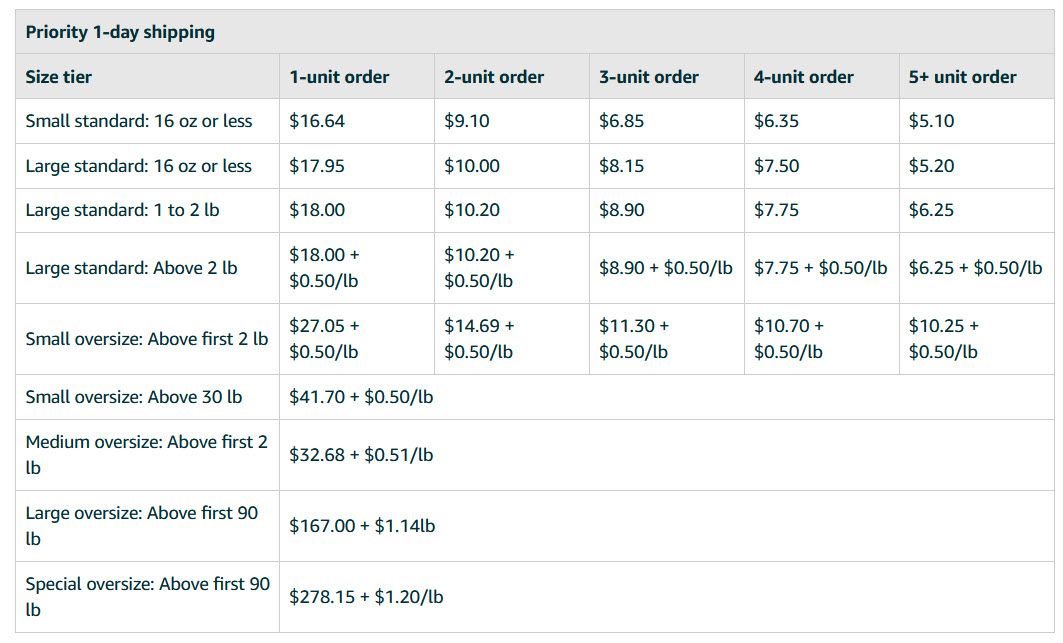1063x643 pixels.
Task: Select the Large standard: 1 to 2 lb label
Action: pyautogui.click(x=123, y=210)
